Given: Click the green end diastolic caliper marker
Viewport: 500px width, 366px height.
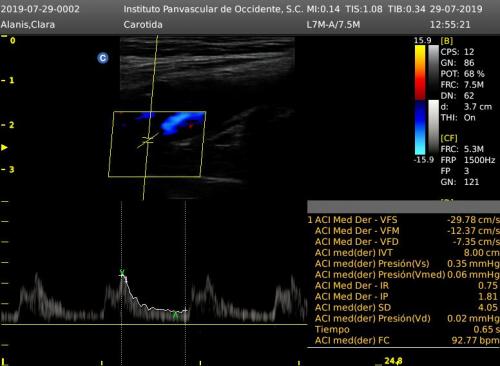Looking at the screenshot, I should pos(175,315).
